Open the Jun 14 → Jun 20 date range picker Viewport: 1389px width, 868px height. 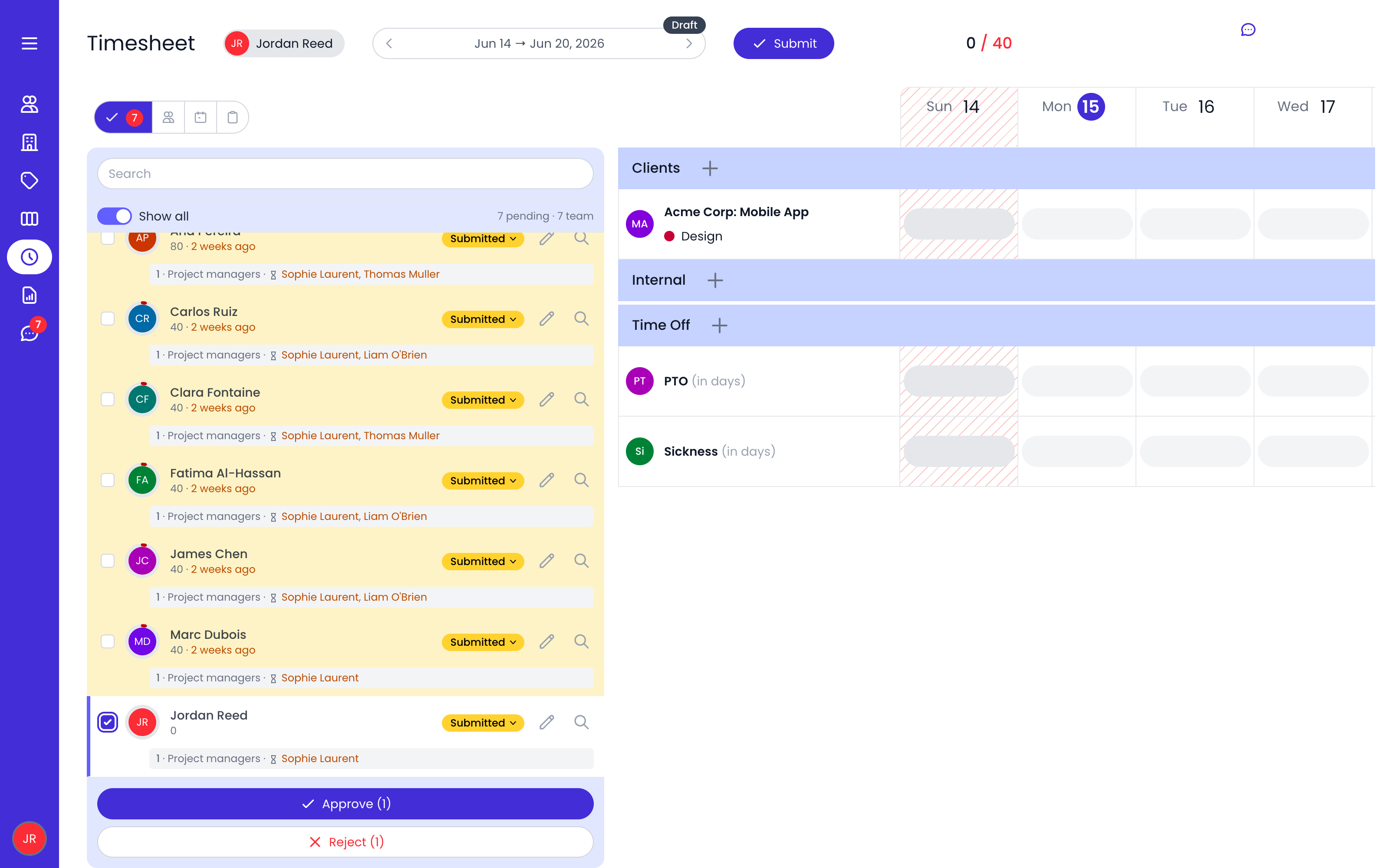click(539, 44)
